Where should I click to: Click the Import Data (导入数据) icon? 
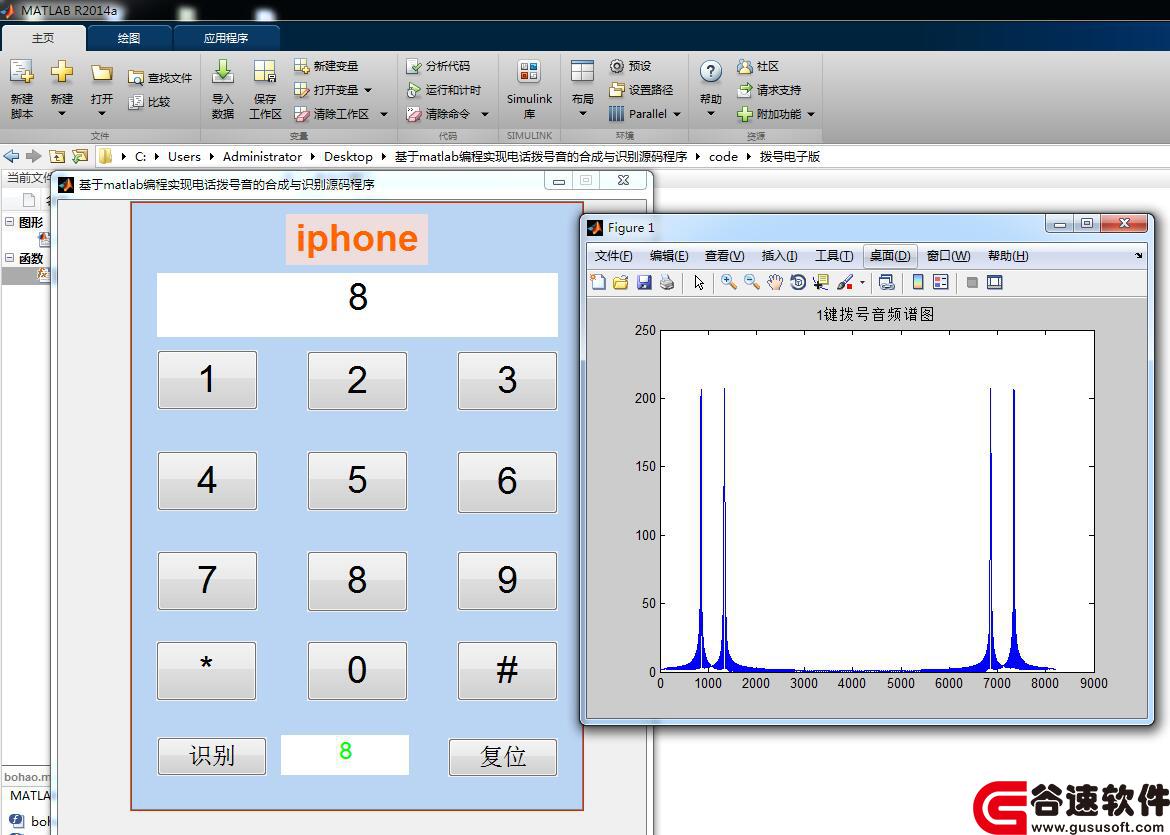point(222,72)
